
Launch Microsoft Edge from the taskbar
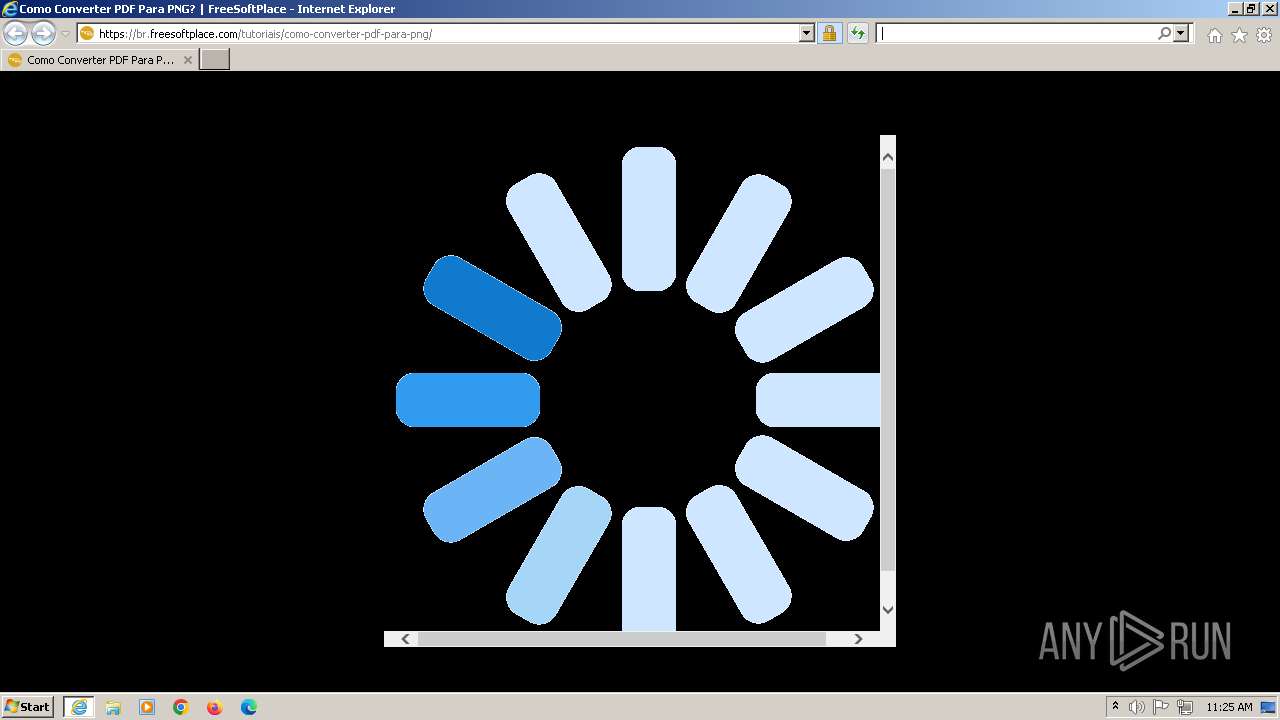249,707
